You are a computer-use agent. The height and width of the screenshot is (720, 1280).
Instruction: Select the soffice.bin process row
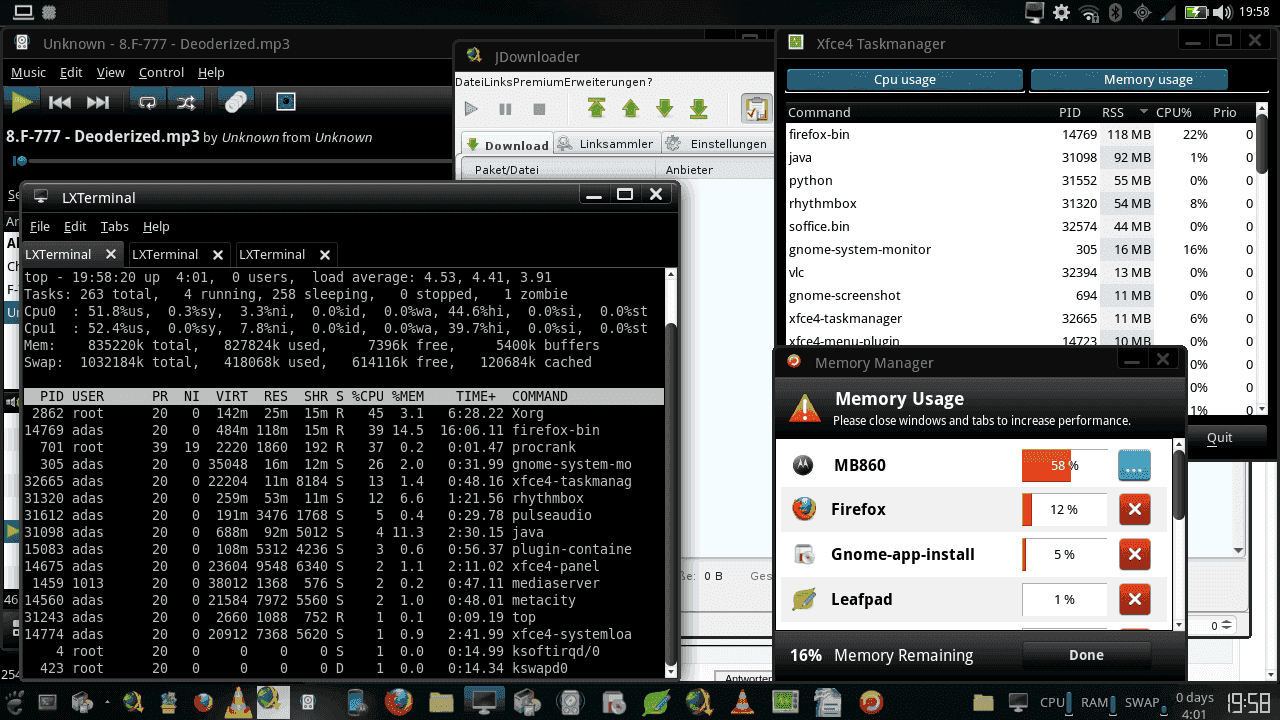[1020, 226]
